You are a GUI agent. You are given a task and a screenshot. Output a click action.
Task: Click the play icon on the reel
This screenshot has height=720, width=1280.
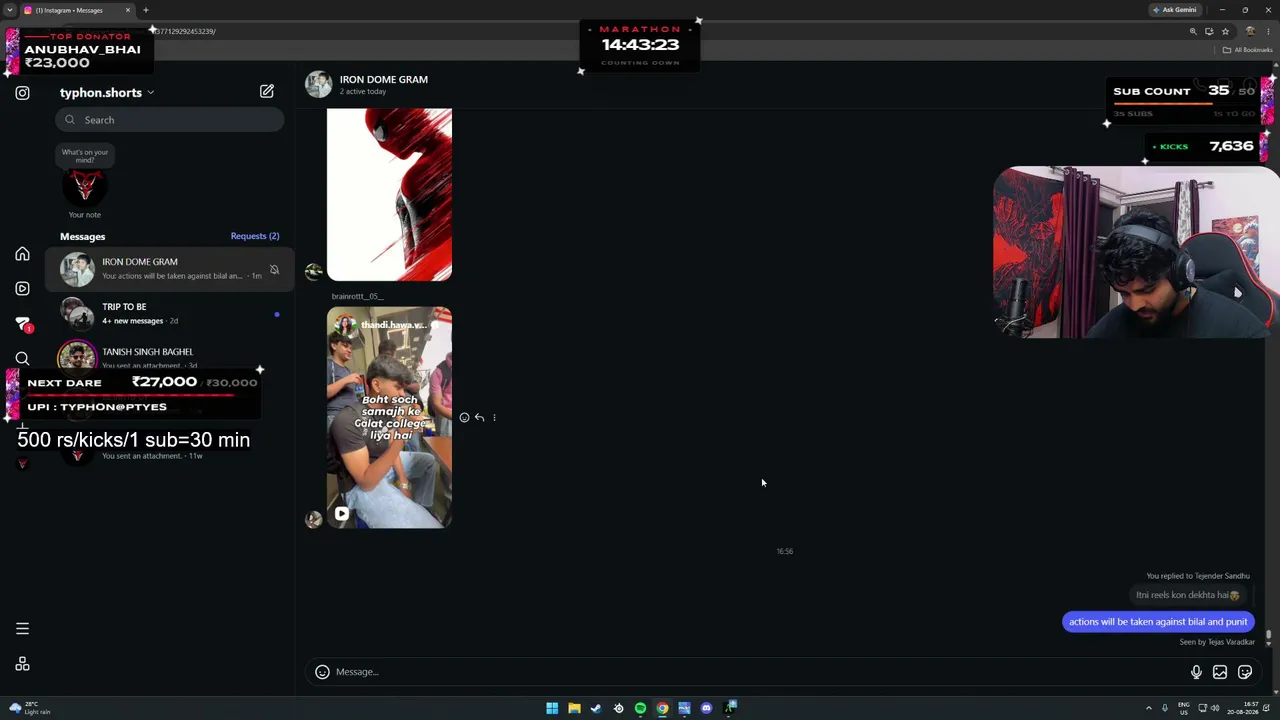pyautogui.click(x=342, y=514)
